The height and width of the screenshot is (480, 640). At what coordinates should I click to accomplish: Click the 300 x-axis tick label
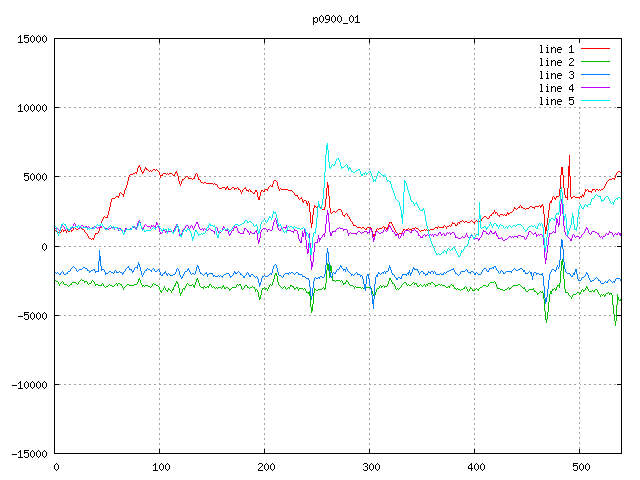click(370, 466)
